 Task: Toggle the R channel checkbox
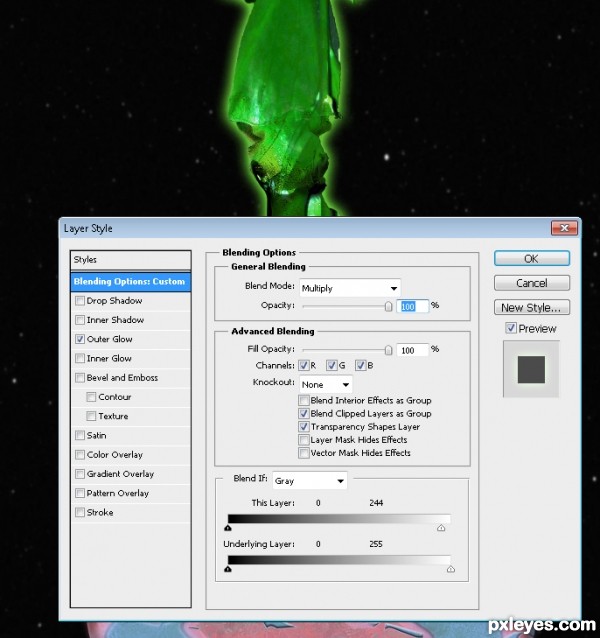303,365
